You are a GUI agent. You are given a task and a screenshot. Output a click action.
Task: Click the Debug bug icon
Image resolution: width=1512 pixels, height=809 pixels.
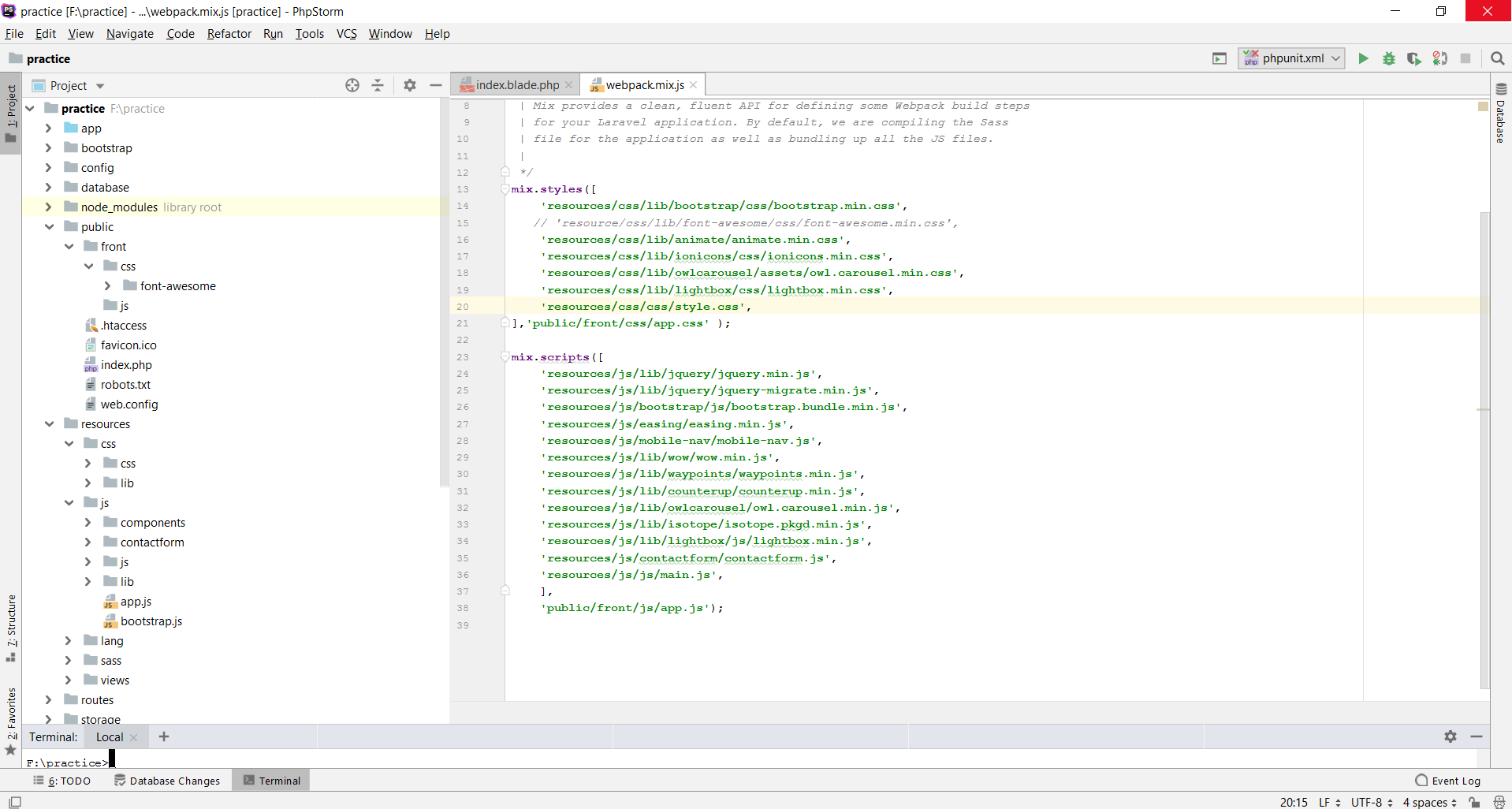(x=1389, y=58)
